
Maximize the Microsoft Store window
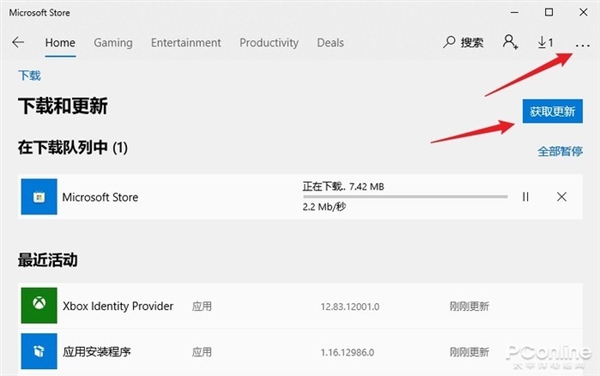(549, 12)
